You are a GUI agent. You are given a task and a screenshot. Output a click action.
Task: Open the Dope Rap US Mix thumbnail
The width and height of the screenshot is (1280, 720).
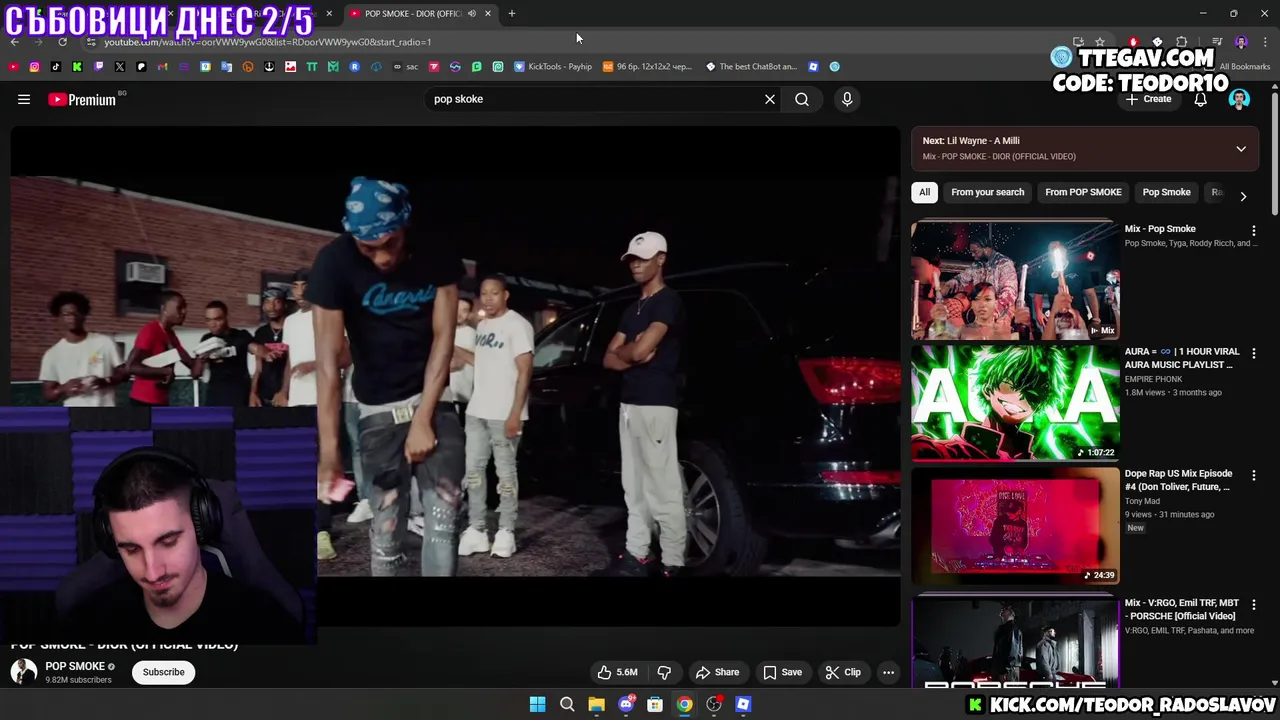[x=1015, y=526]
